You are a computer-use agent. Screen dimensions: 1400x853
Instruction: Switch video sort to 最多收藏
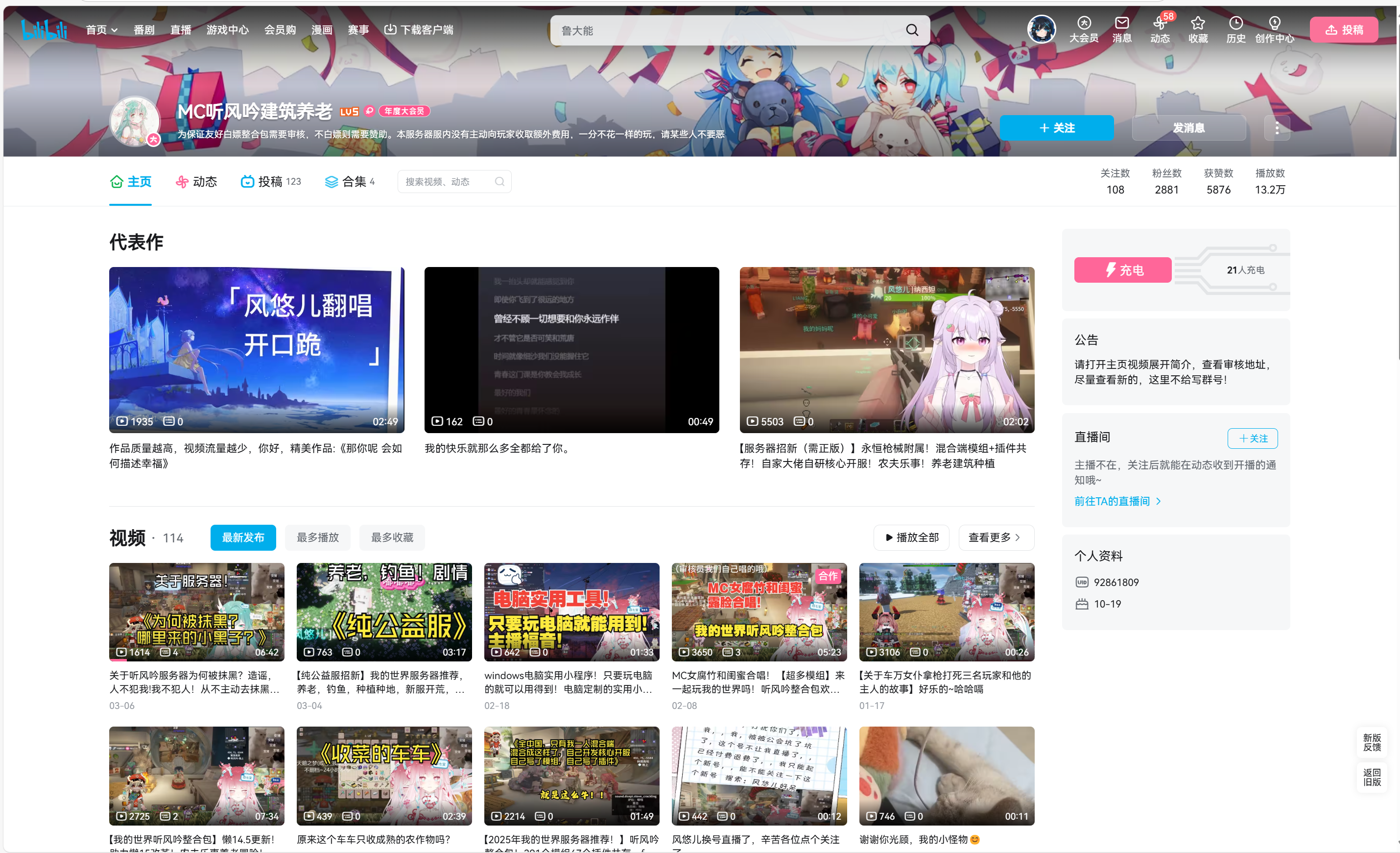392,537
